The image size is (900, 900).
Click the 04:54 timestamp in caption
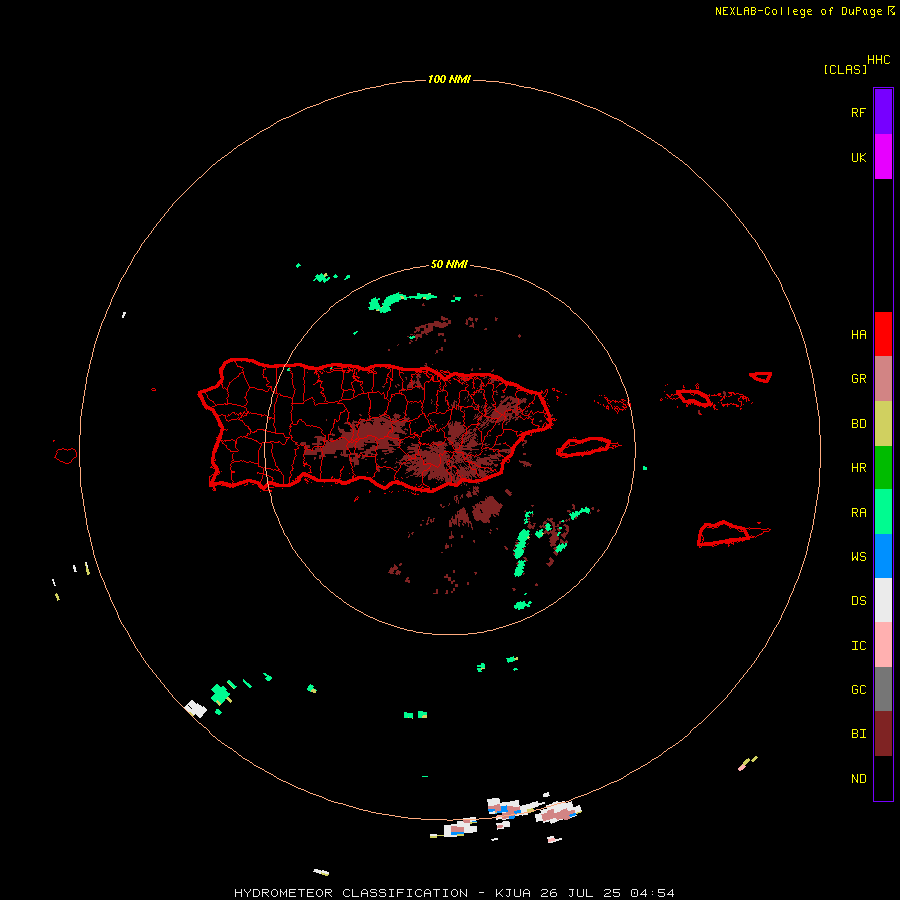pos(652,893)
